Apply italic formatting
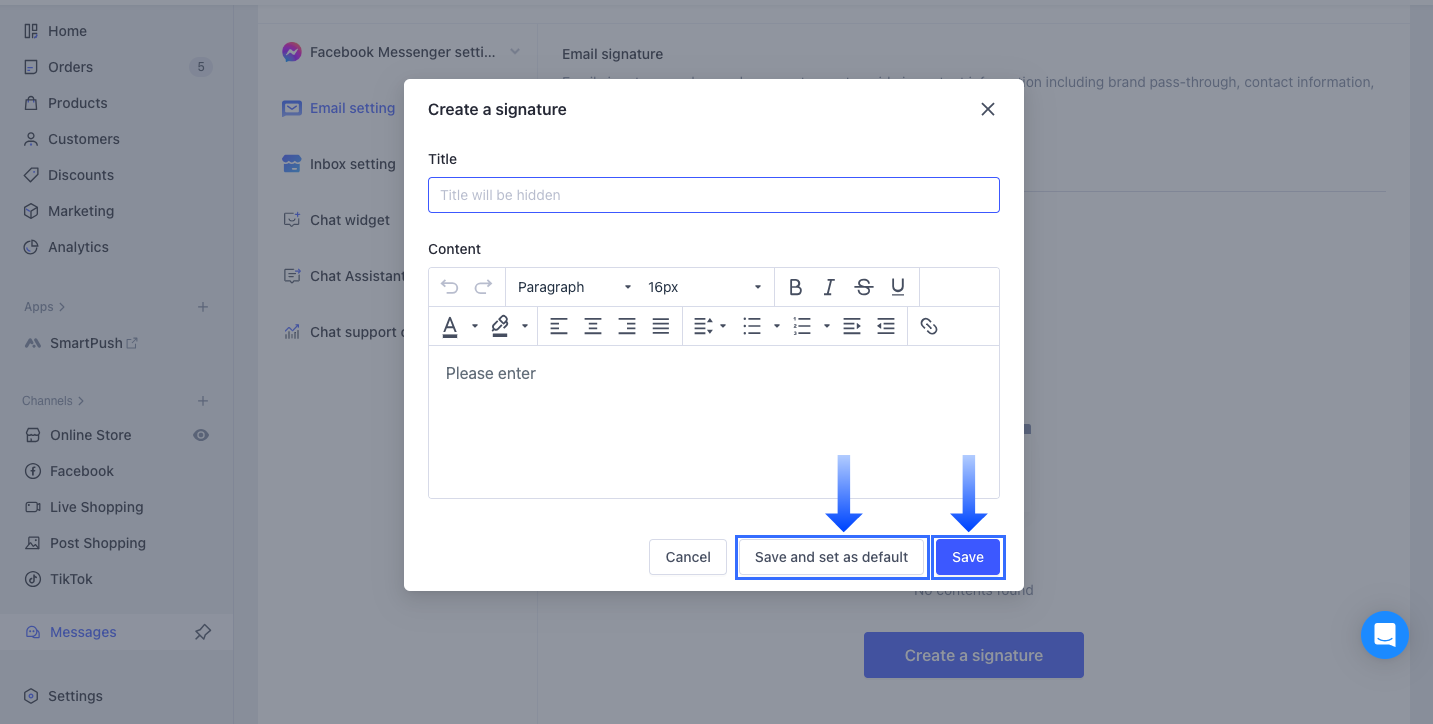Screen dimensions: 1433x724 tap(829, 287)
